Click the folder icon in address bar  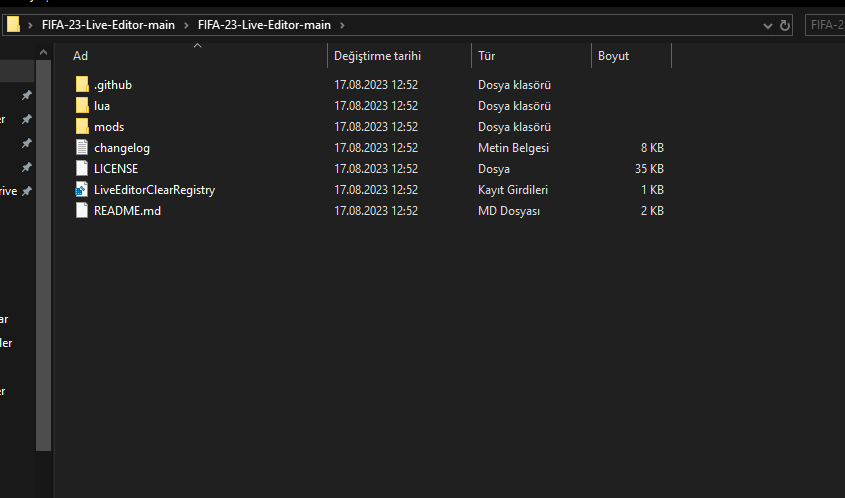tap(13, 24)
